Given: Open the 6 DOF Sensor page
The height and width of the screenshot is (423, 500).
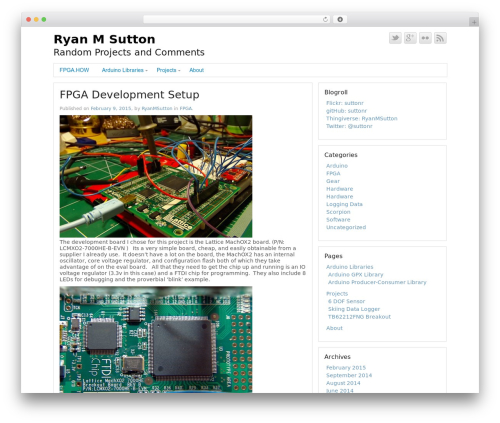Looking at the screenshot, I should [346, 301].
